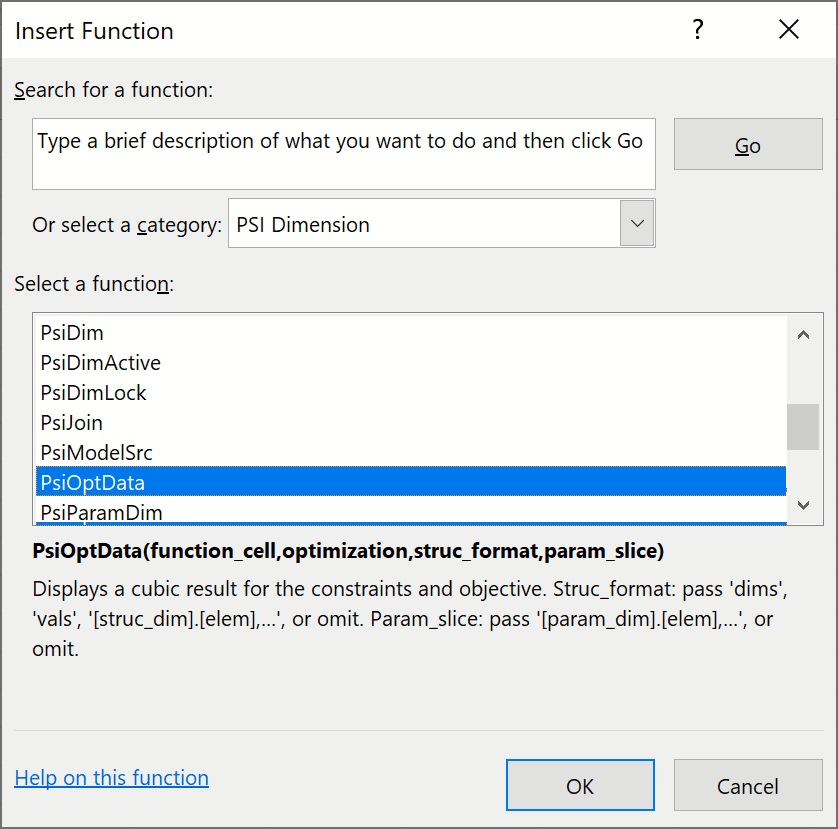838x829 pixels.
Task: Click the Cancel button
Action: [747, 786]
